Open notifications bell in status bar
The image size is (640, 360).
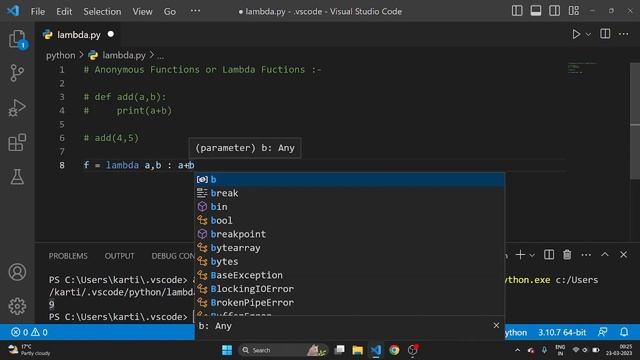click(624, 332)
